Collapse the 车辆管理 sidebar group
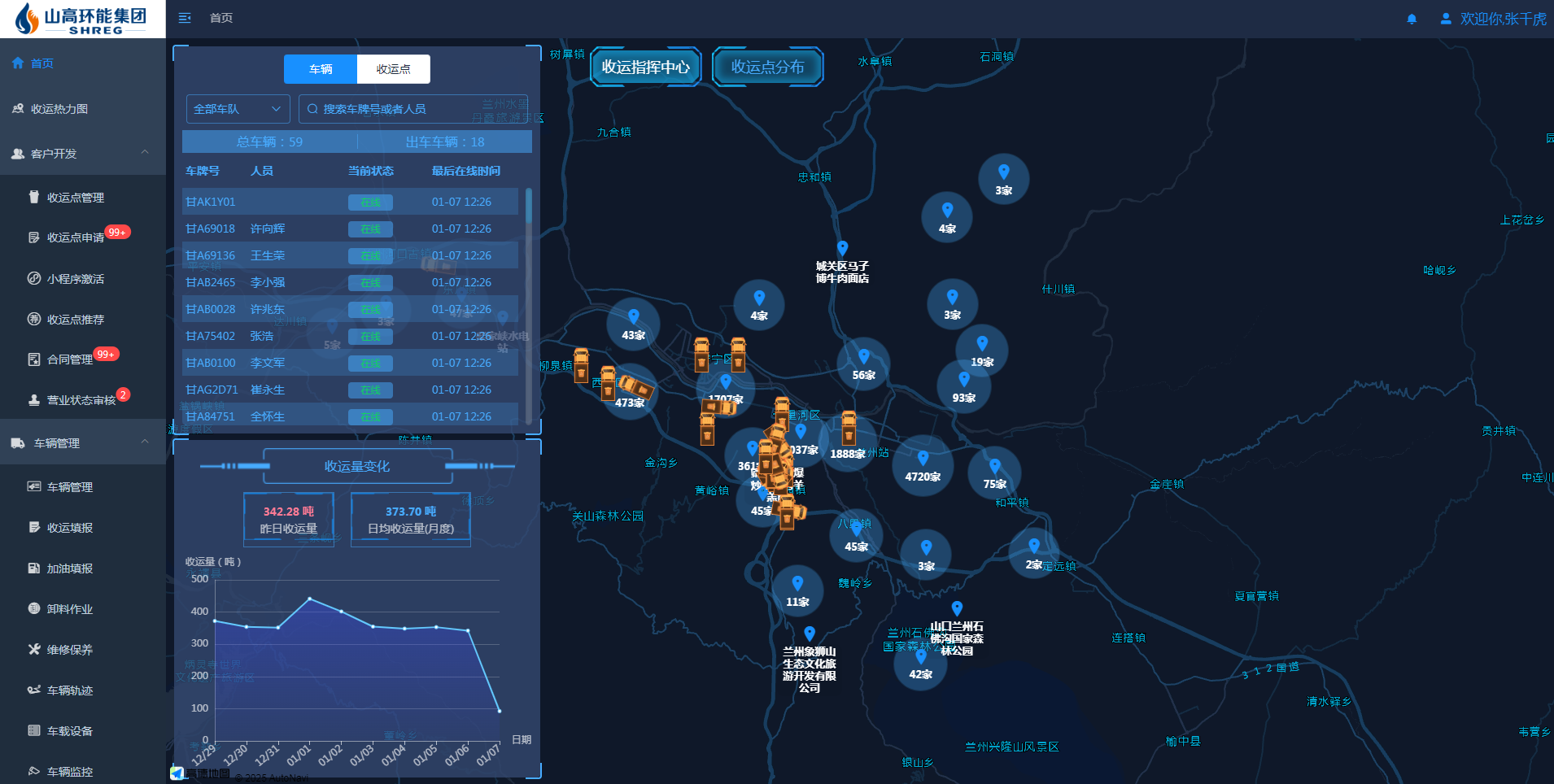Screen dimensions: 1554x784 (83, 442)
